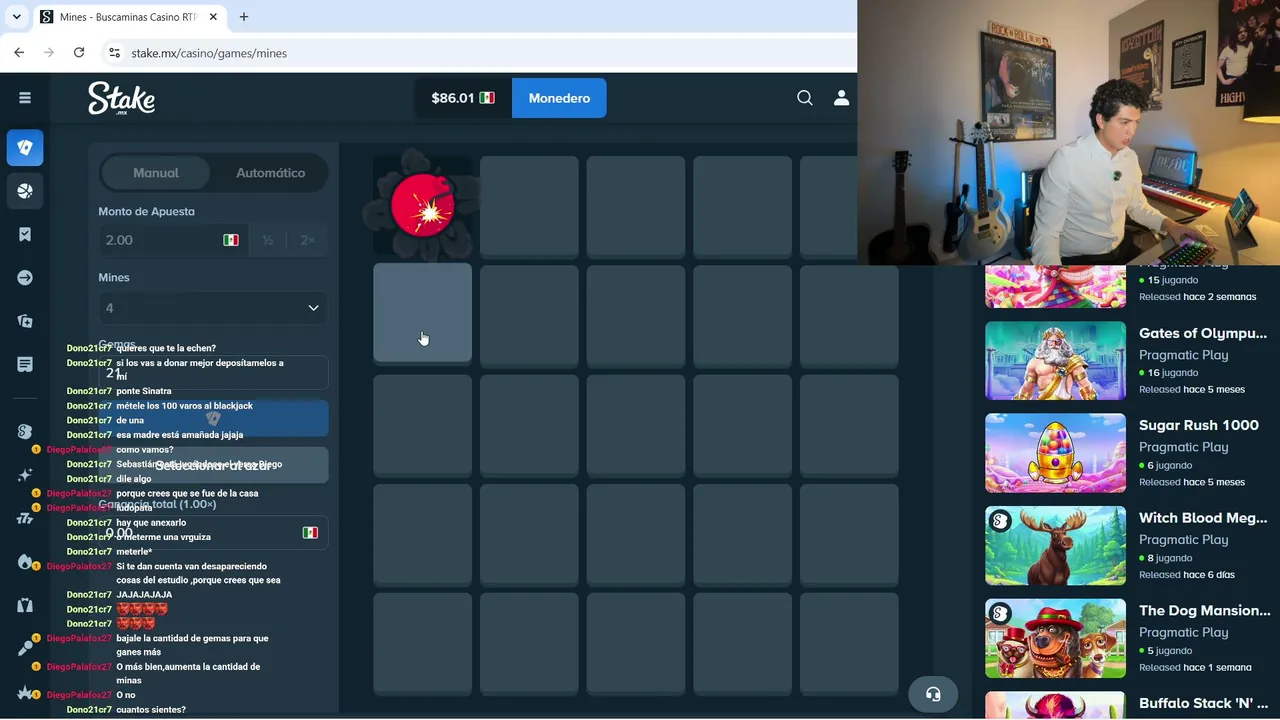Image resolution: width=1280 pixels, height=720 pixels.
Task: Open the Sports basketball icon in sidebar
Action: click(25, 191)
